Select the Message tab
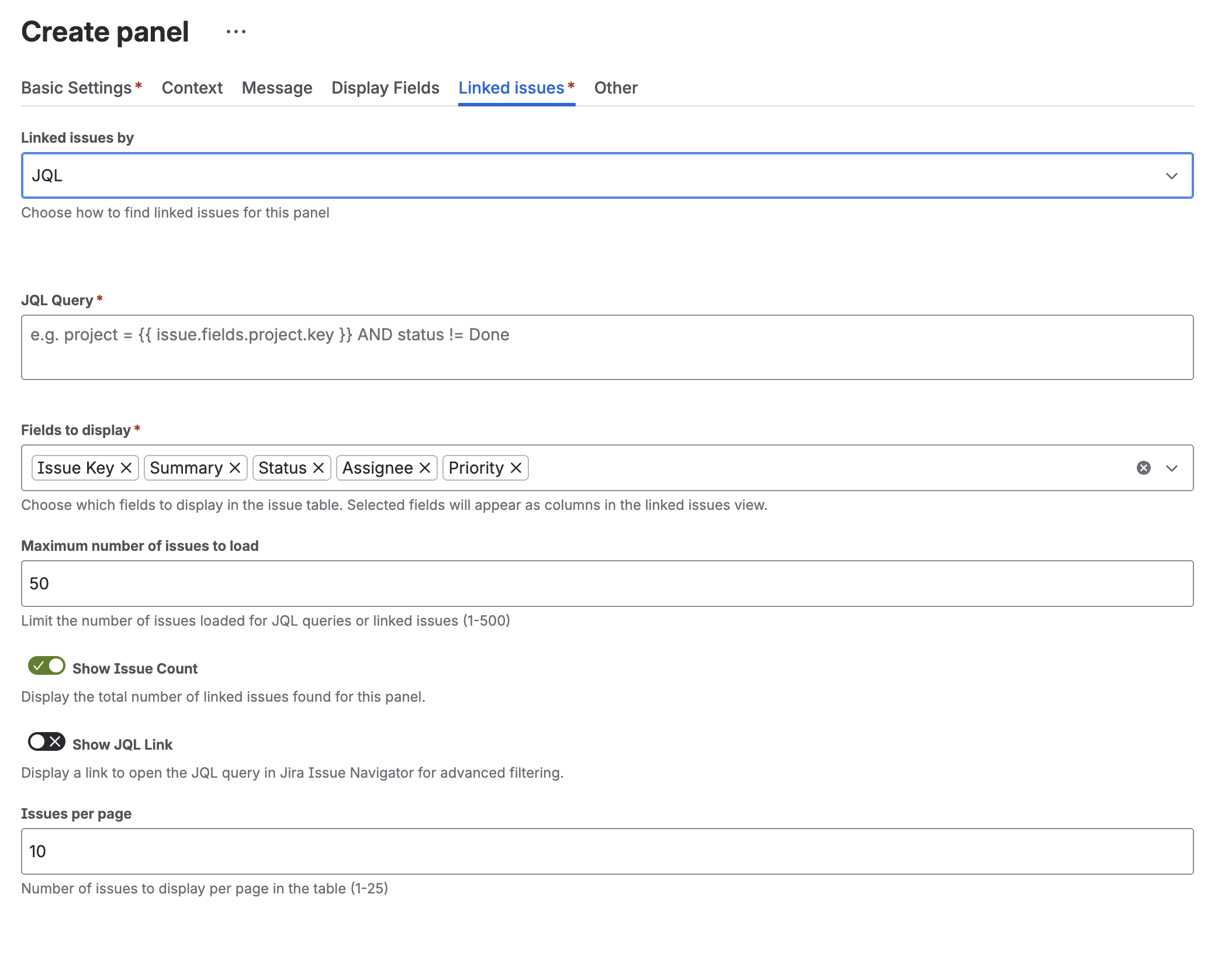The image size is (1232, 973). point(276,88)
